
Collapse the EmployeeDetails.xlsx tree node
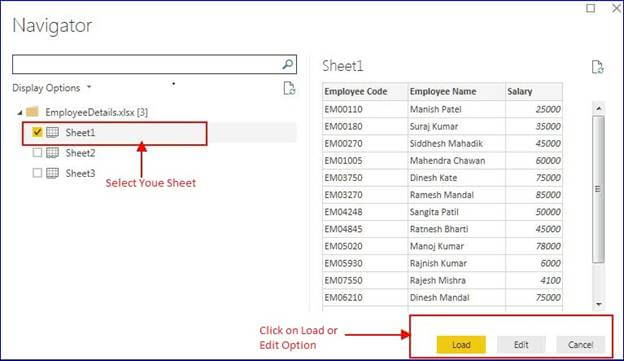pyautogui.click(x=20, y=113)
